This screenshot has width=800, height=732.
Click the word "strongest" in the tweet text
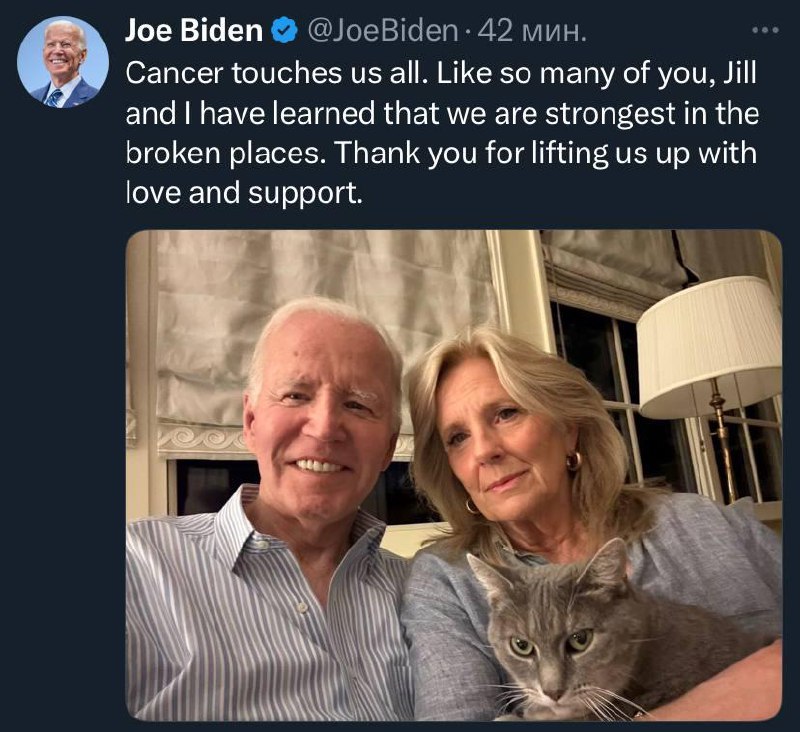pos(588,115)
